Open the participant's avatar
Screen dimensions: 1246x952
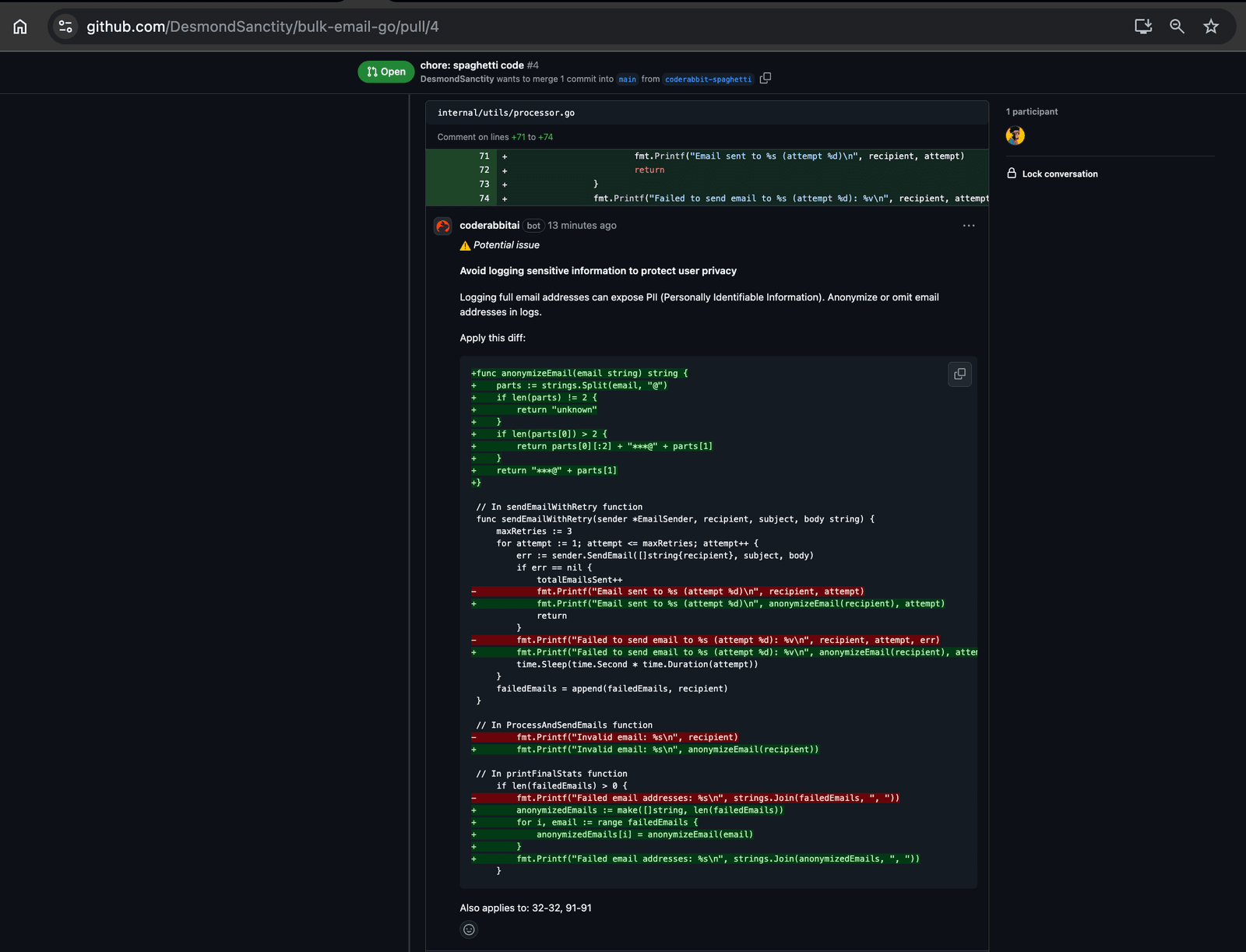coord(1015,135)
